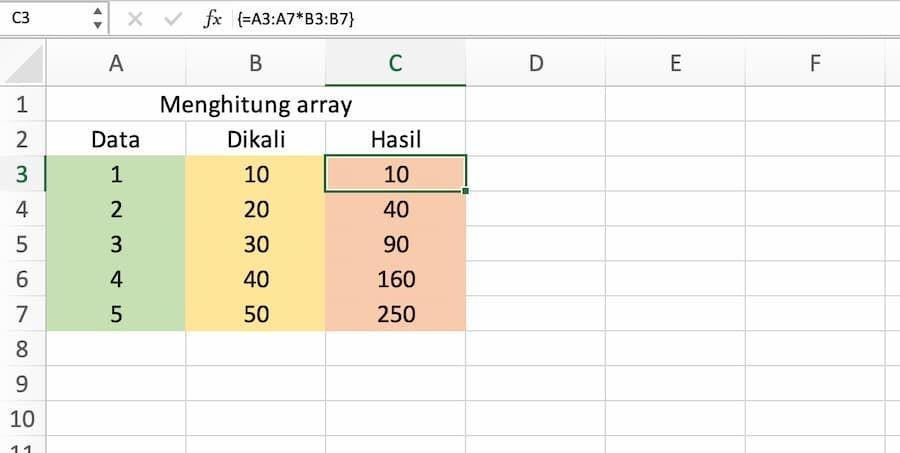Select column A header
This screenshot has width=900, height=453.
tap(116, 63)
